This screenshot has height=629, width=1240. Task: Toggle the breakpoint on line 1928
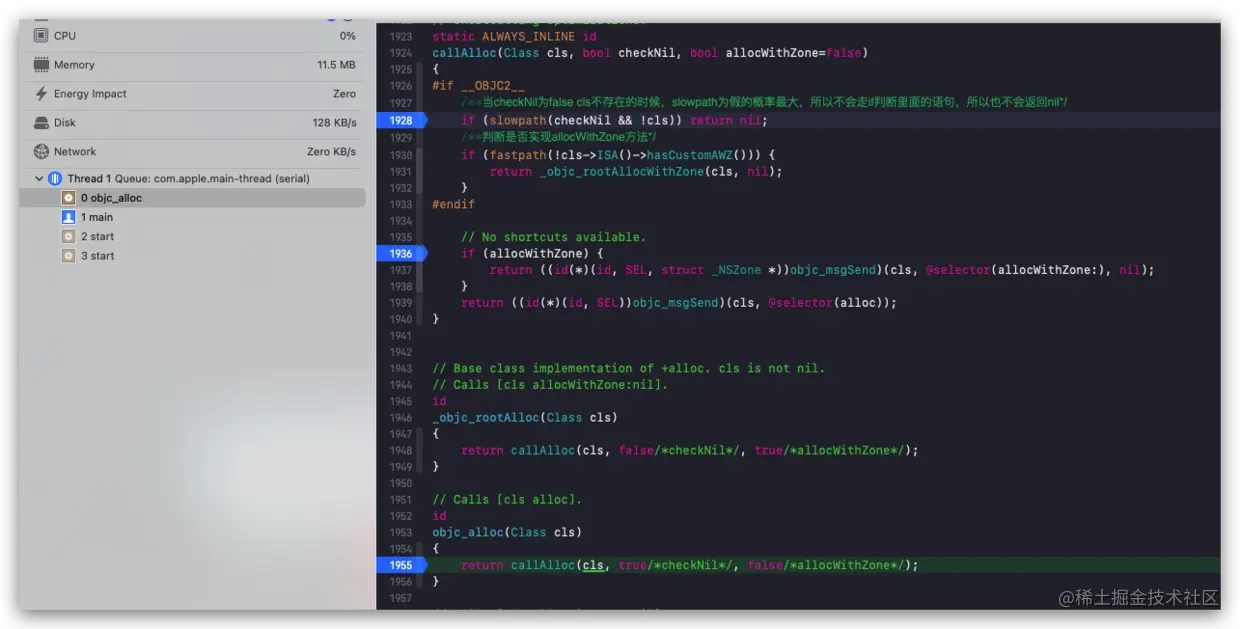[x=401, y=120]
